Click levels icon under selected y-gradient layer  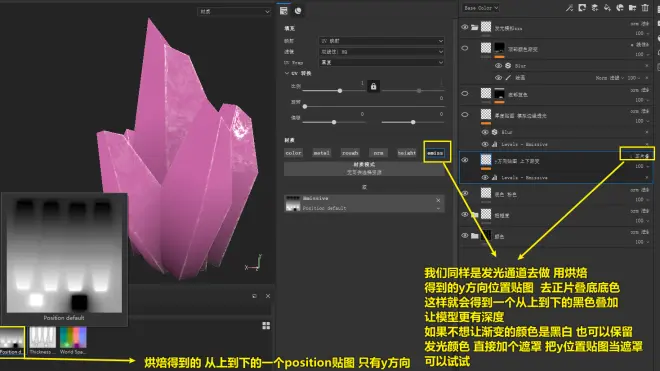[x=495, y=178]
